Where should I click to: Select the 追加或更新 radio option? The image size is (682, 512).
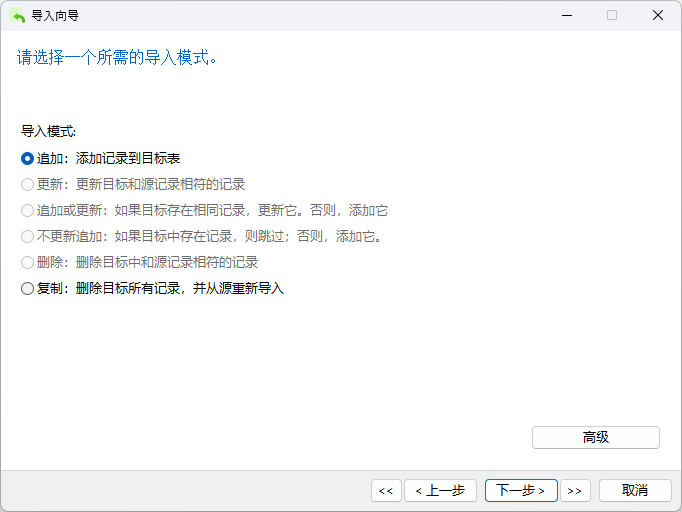(x=28, y=210)
